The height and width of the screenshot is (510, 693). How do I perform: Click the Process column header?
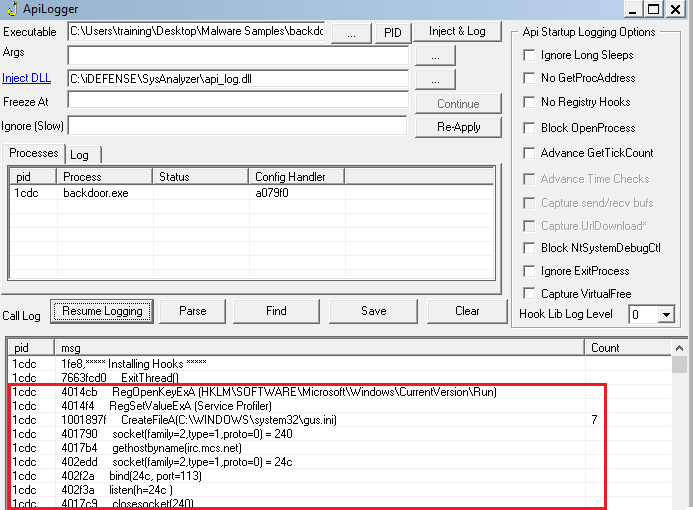(x=104, y=177)
